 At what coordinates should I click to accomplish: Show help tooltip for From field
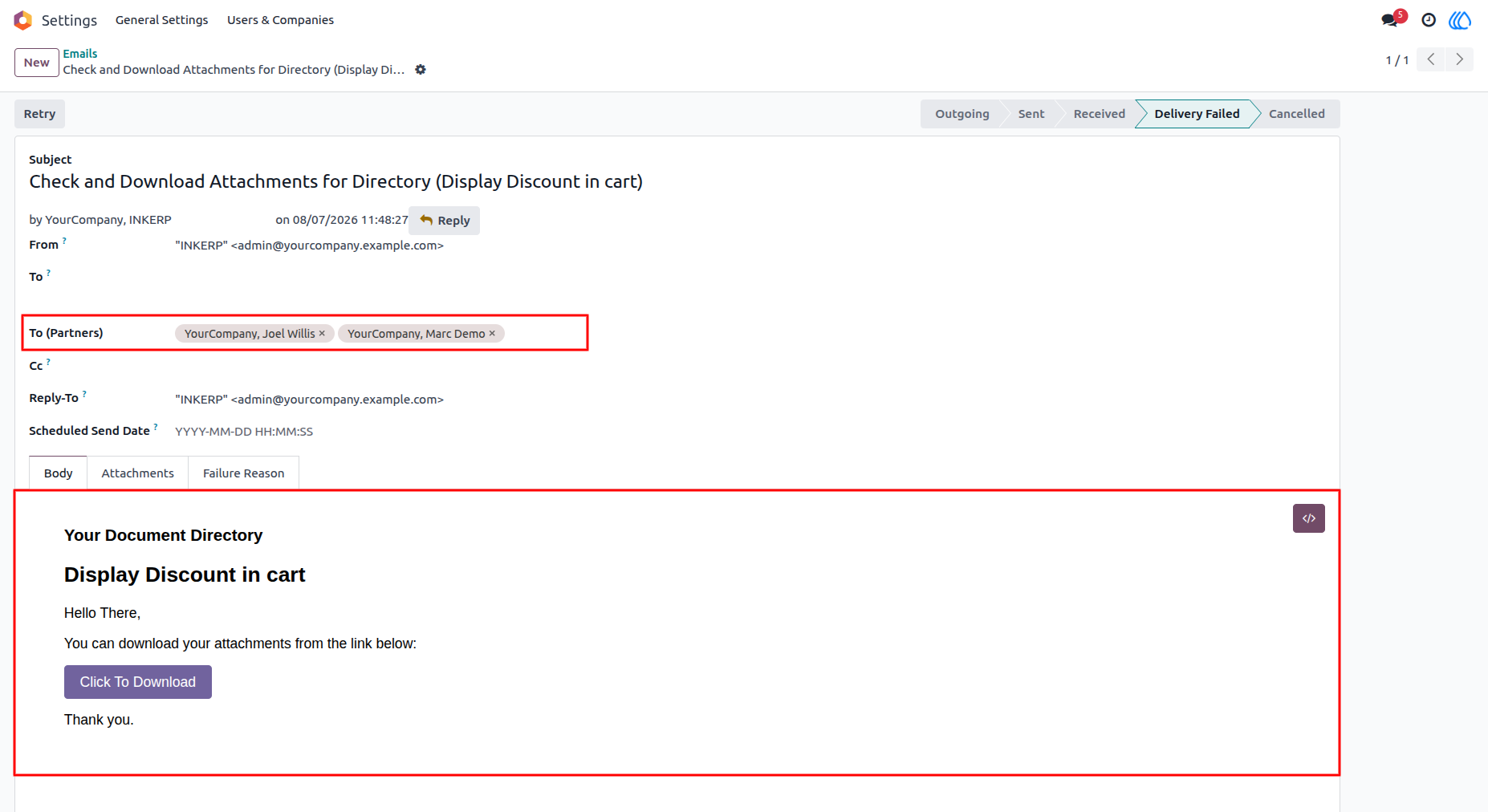tap(64, 241)
